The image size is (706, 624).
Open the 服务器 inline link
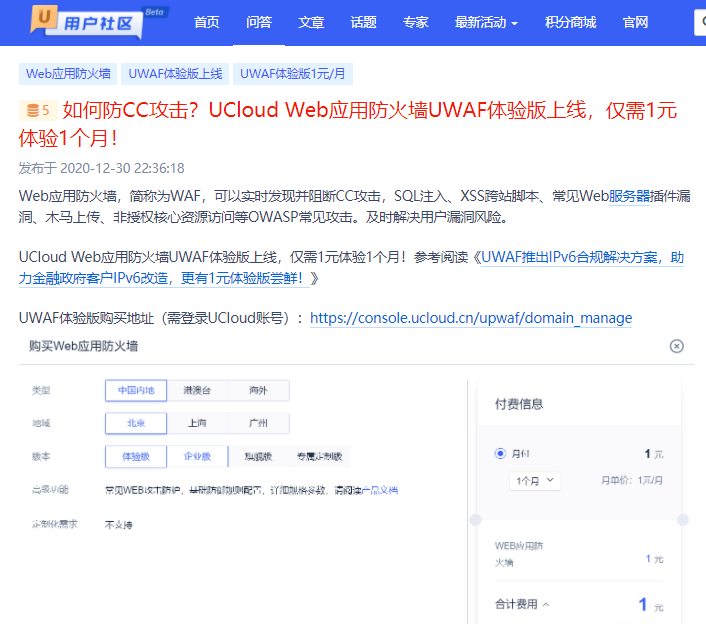pyautogui.click(x=629, y=196)
